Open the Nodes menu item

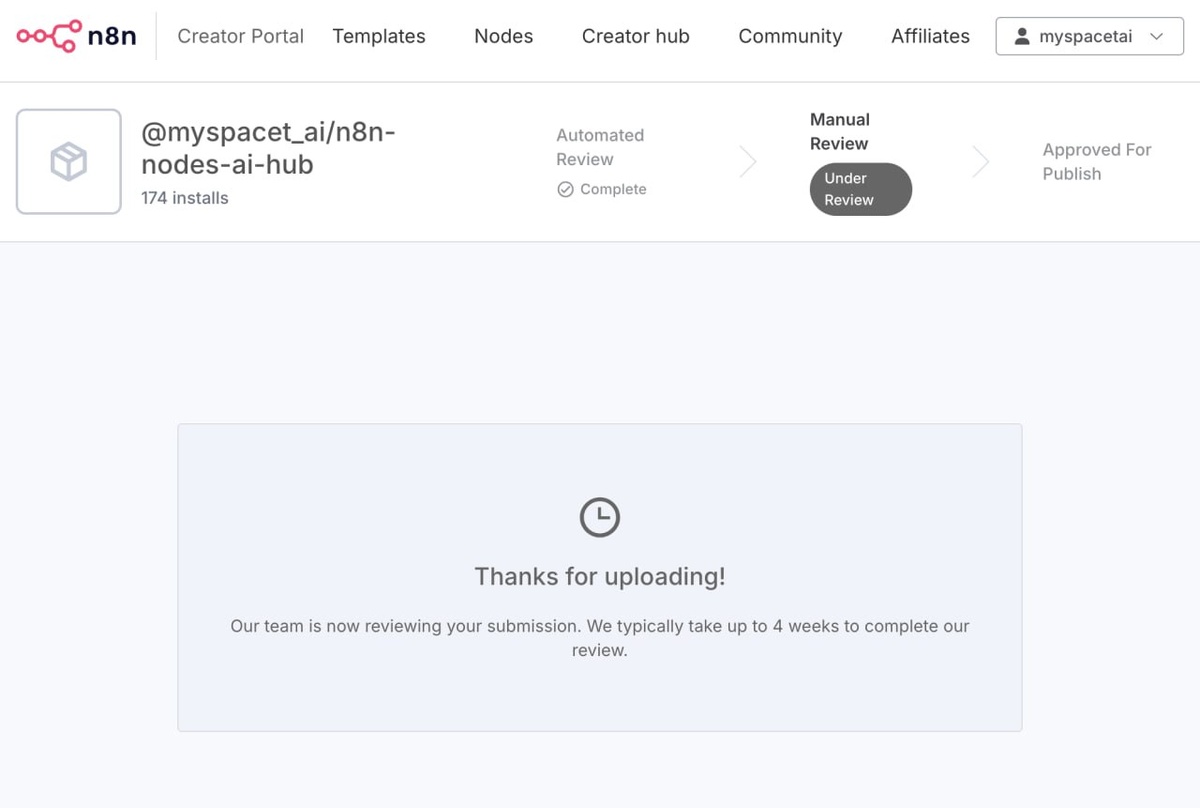tap(503, 36)
